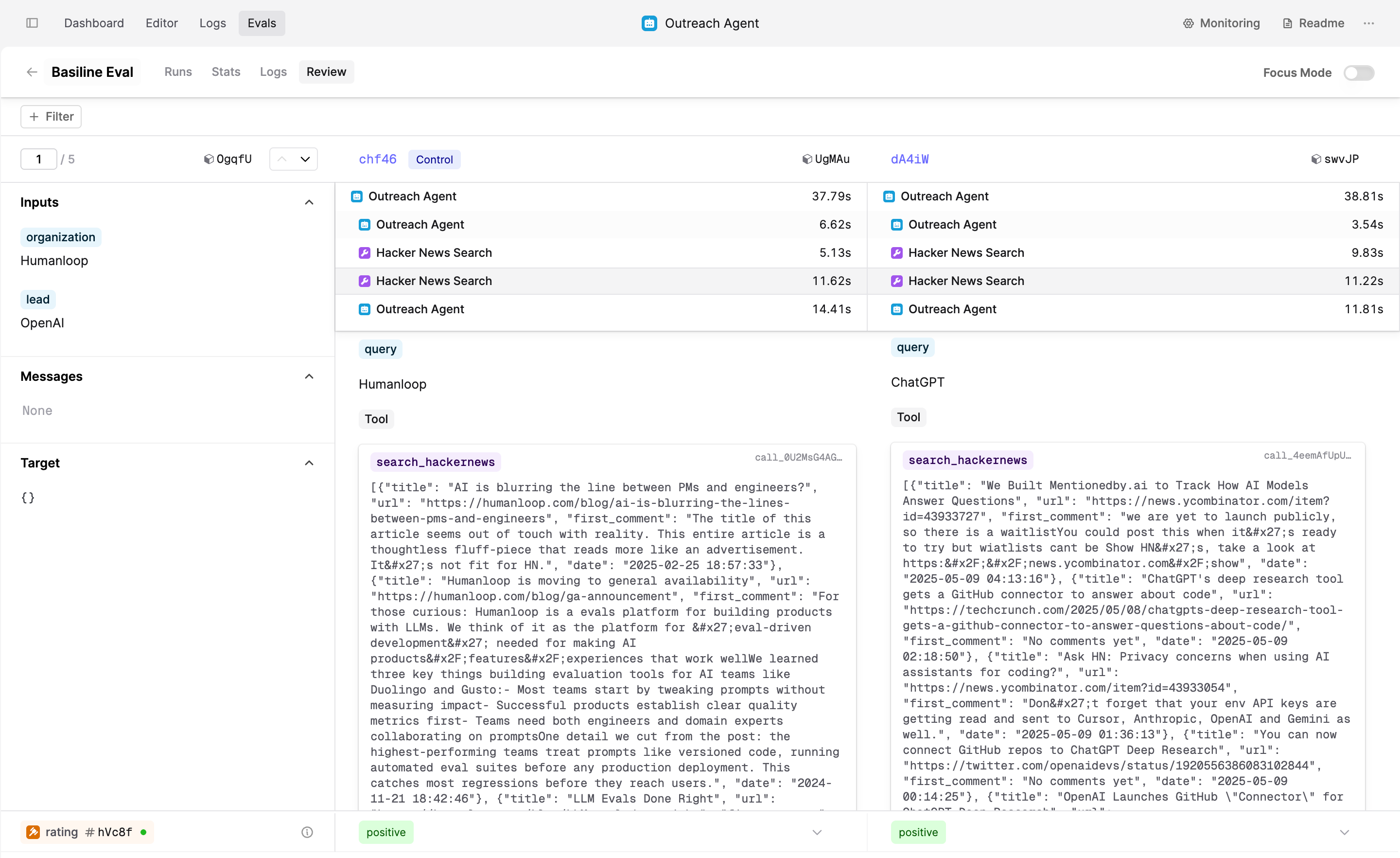1400x858 pixels.
Task: Open the Editor tab
Action: tap(161, 23)
